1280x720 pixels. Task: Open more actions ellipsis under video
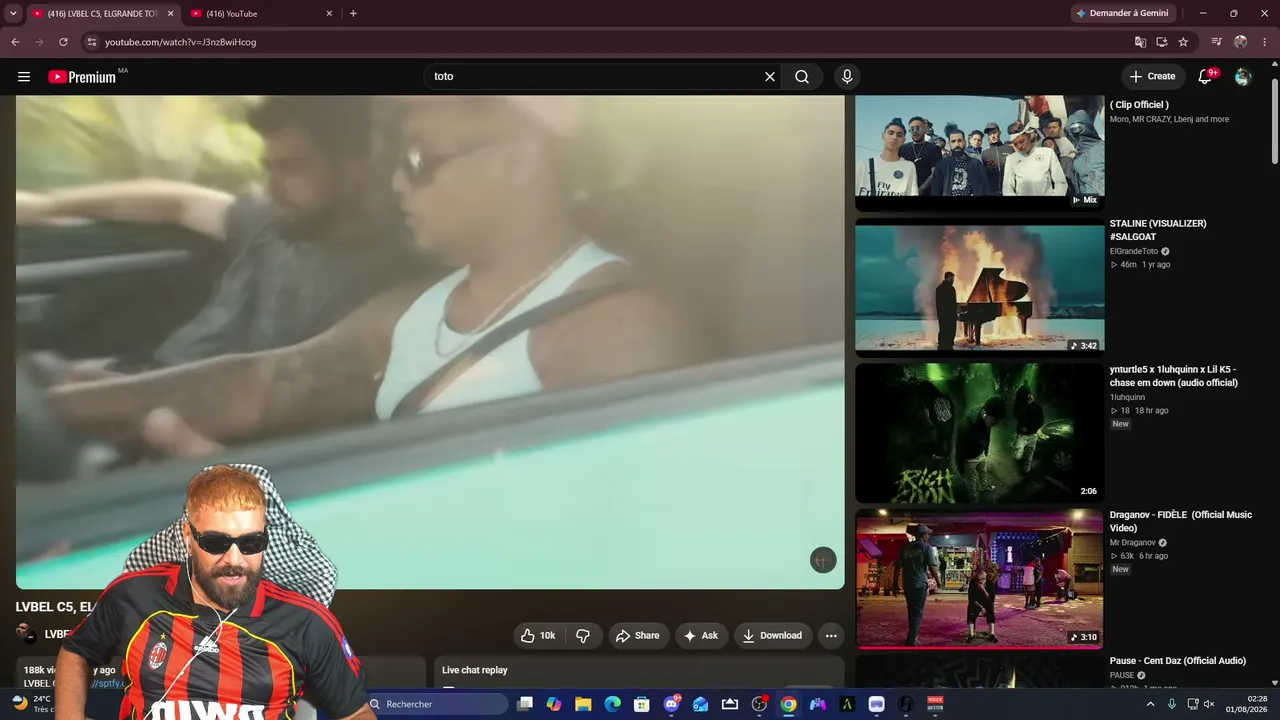(x=831, y=636)
